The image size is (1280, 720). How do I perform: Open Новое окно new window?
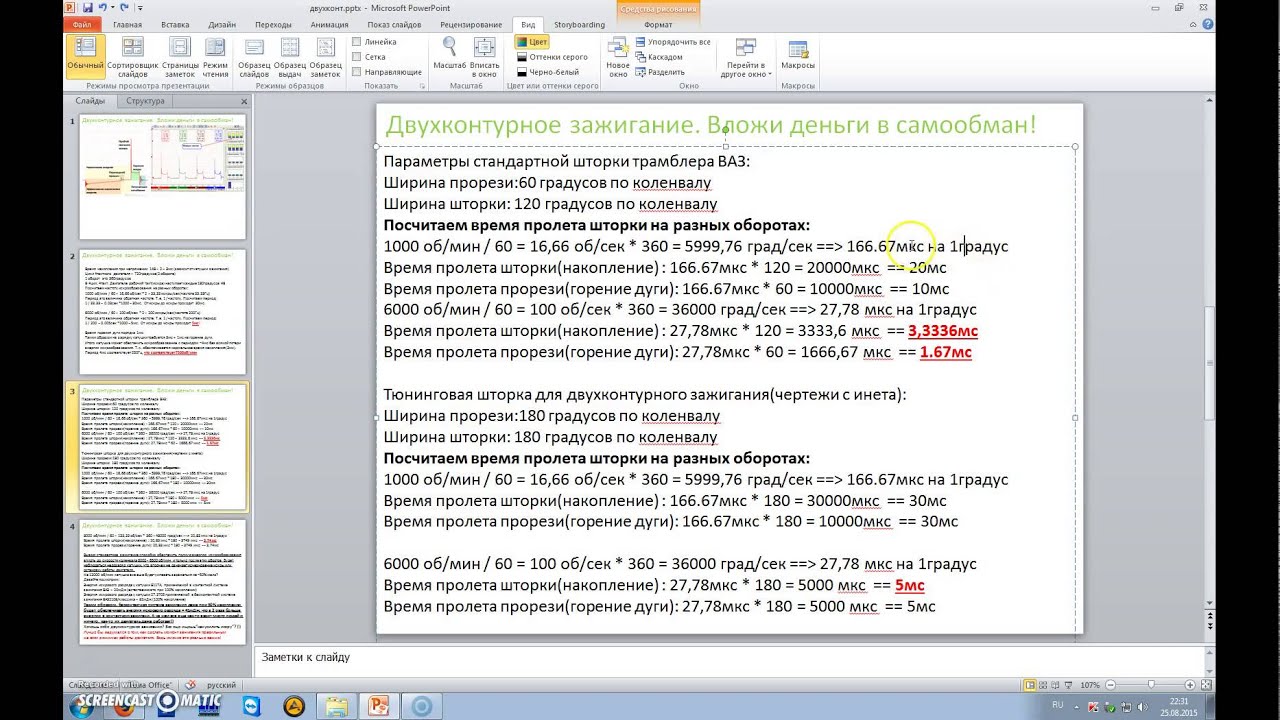(618, 57)
